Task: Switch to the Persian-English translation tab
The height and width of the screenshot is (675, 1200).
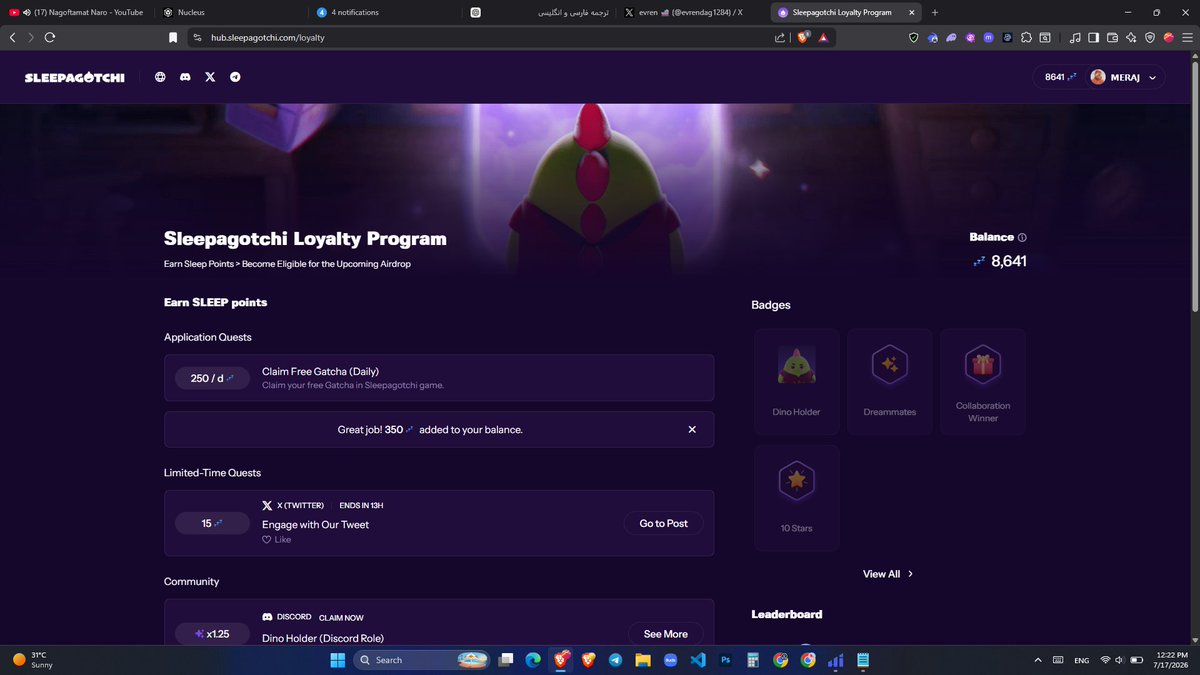Action: pos(540,12)
